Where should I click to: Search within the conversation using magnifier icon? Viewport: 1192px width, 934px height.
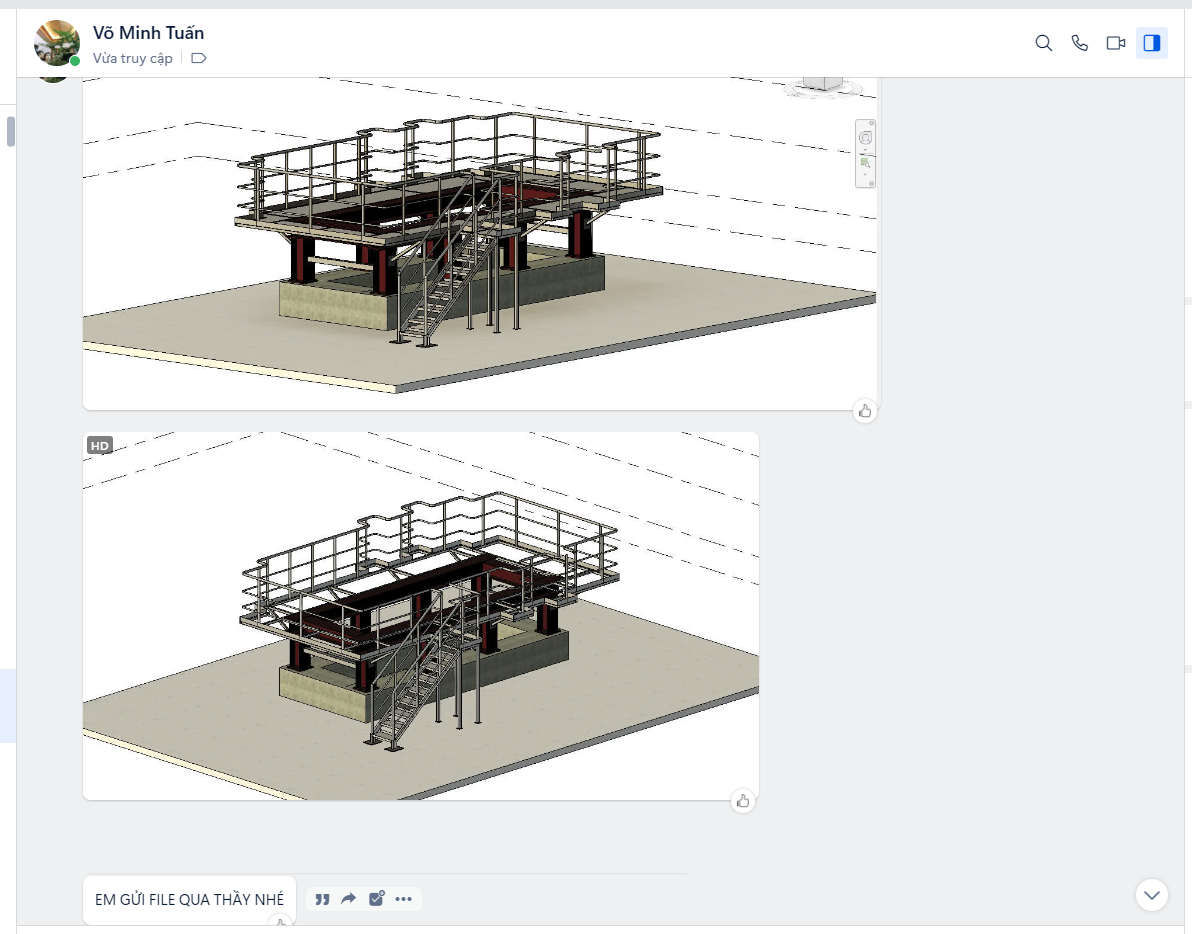[1043, 43]
